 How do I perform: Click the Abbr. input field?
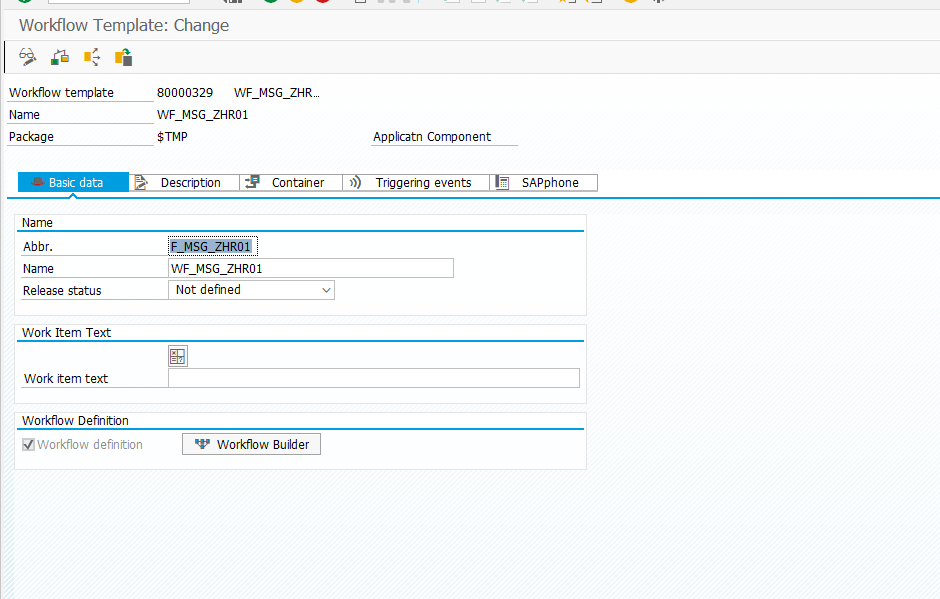pos(213,246)
